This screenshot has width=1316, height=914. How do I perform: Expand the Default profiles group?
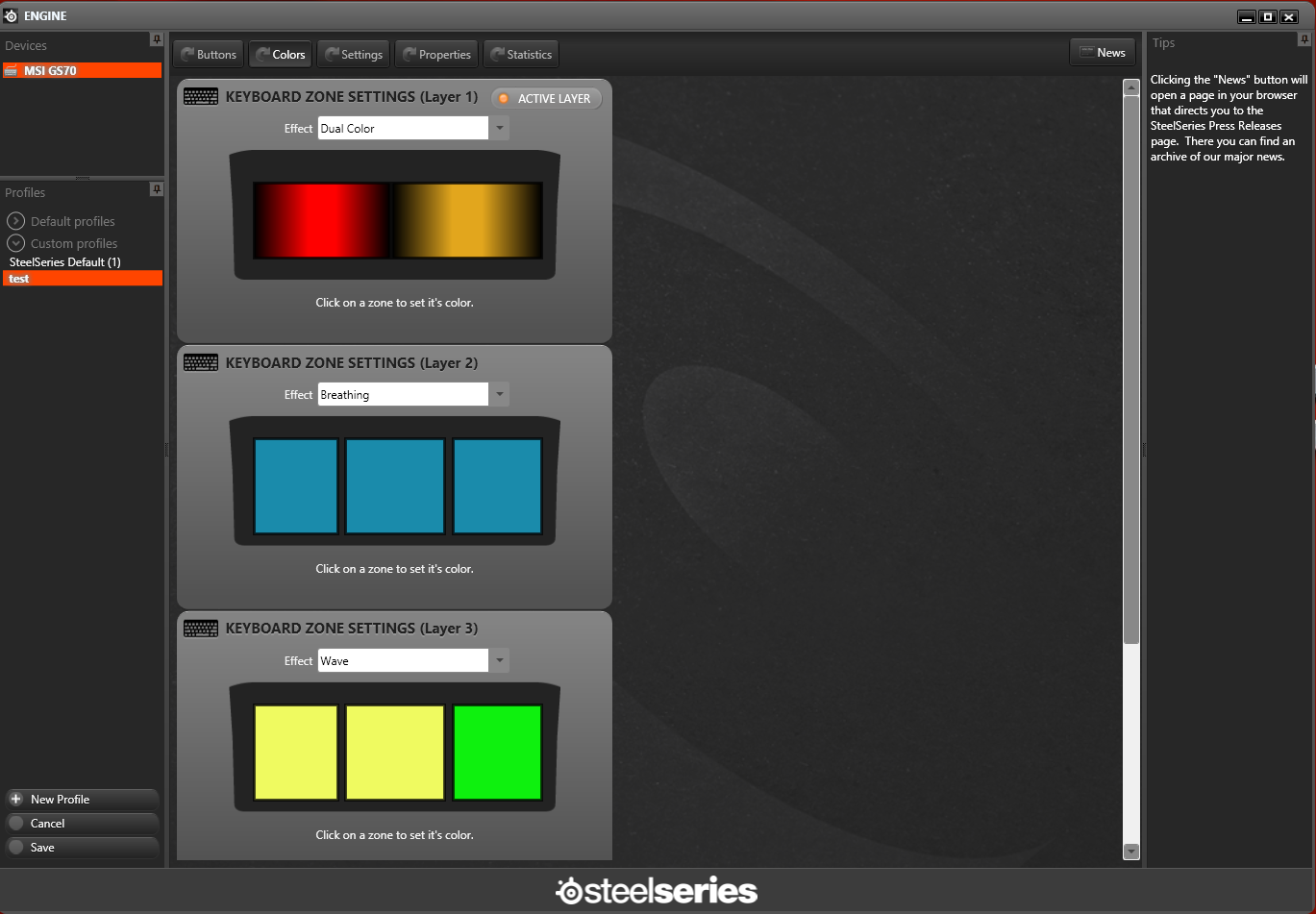(15, 221)
